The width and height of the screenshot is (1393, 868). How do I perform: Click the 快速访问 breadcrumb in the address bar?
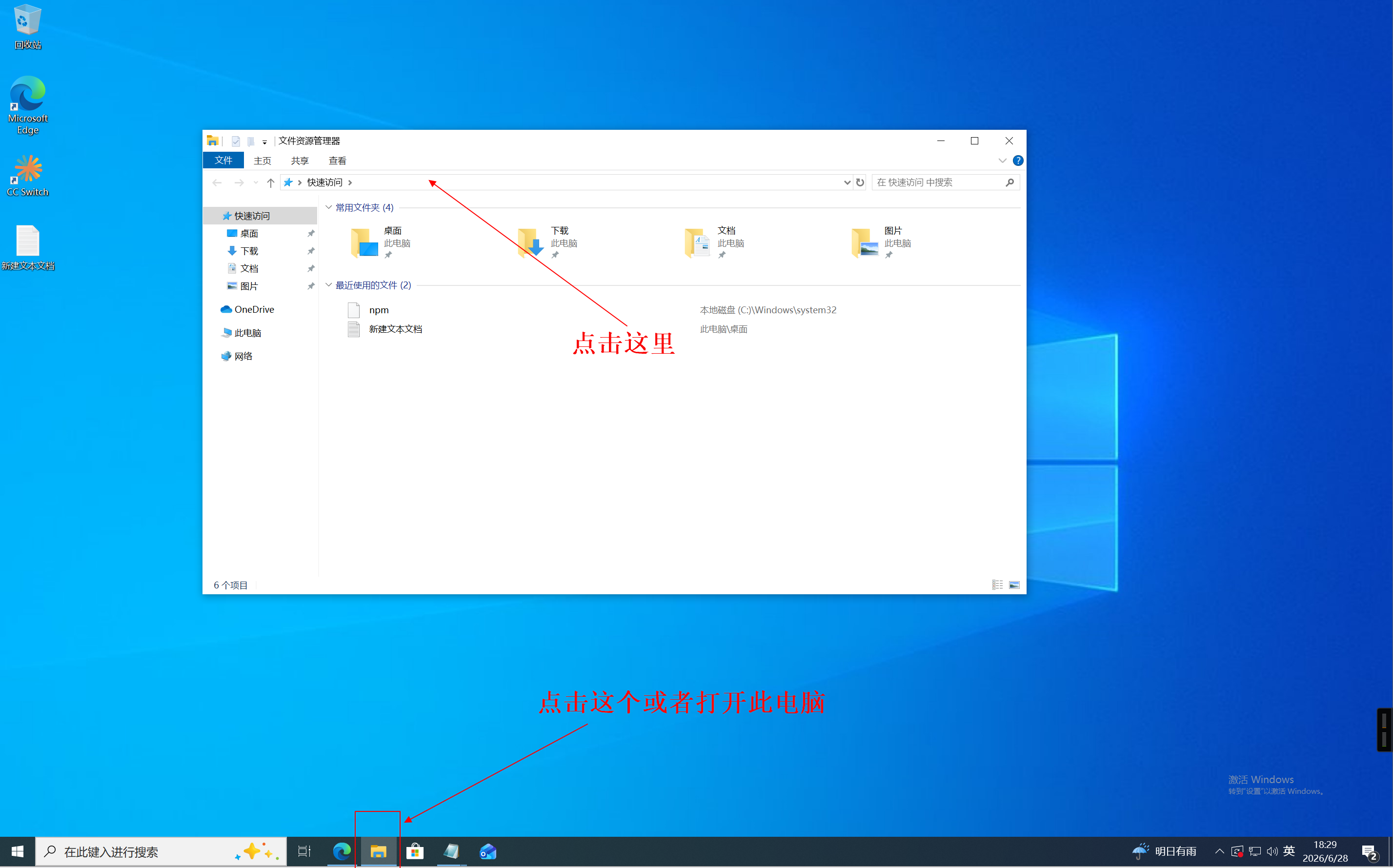coord(325,182)
